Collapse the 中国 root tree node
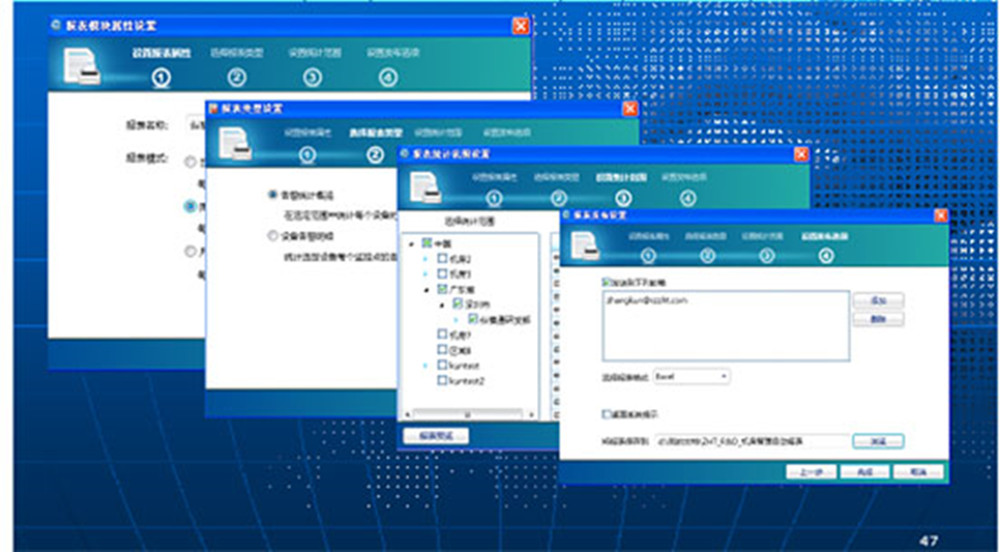 [x=411, y=243]
